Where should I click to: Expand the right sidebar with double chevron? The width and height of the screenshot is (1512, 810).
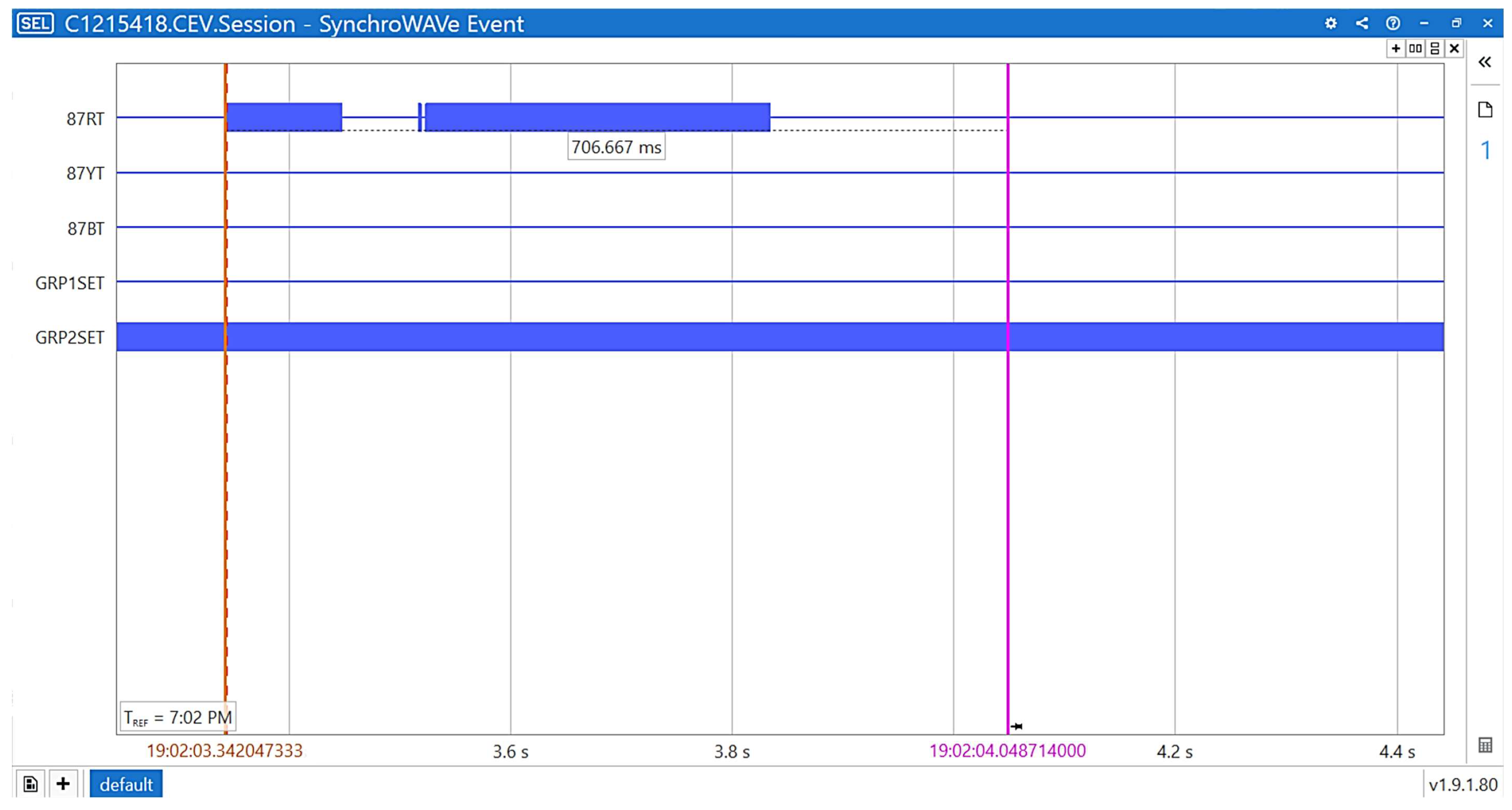coord(1484,62)
